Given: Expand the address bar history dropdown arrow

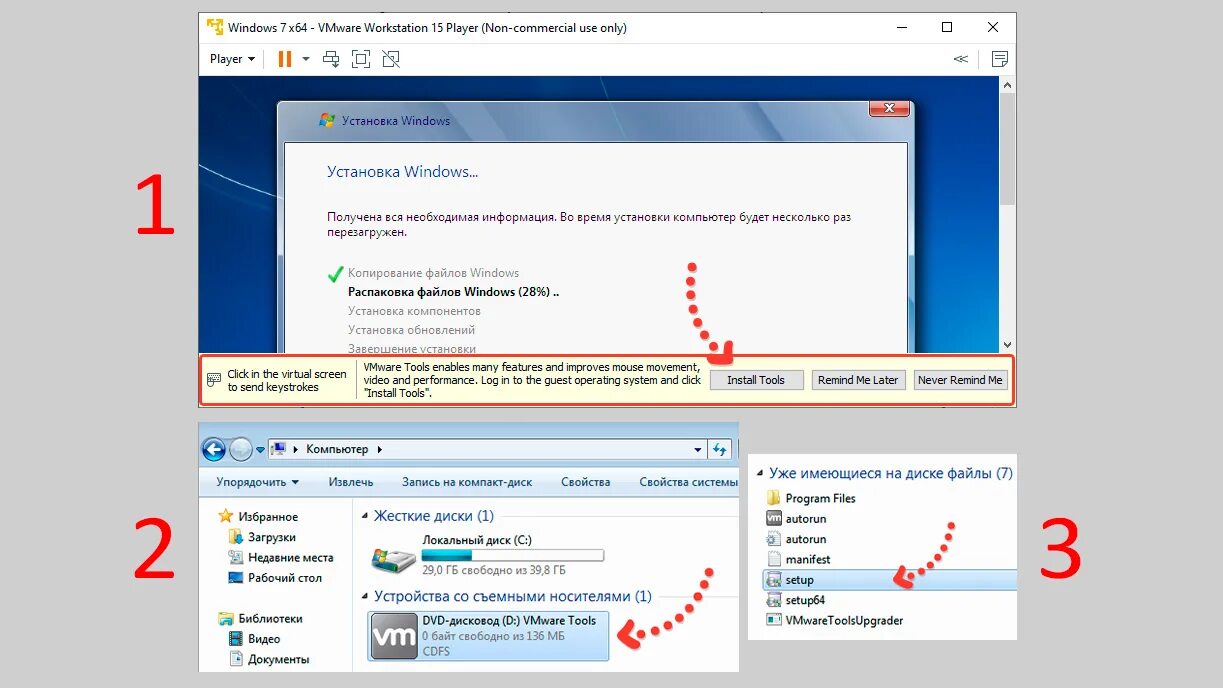Looking at the screenshot, I should tap(697, 450).
